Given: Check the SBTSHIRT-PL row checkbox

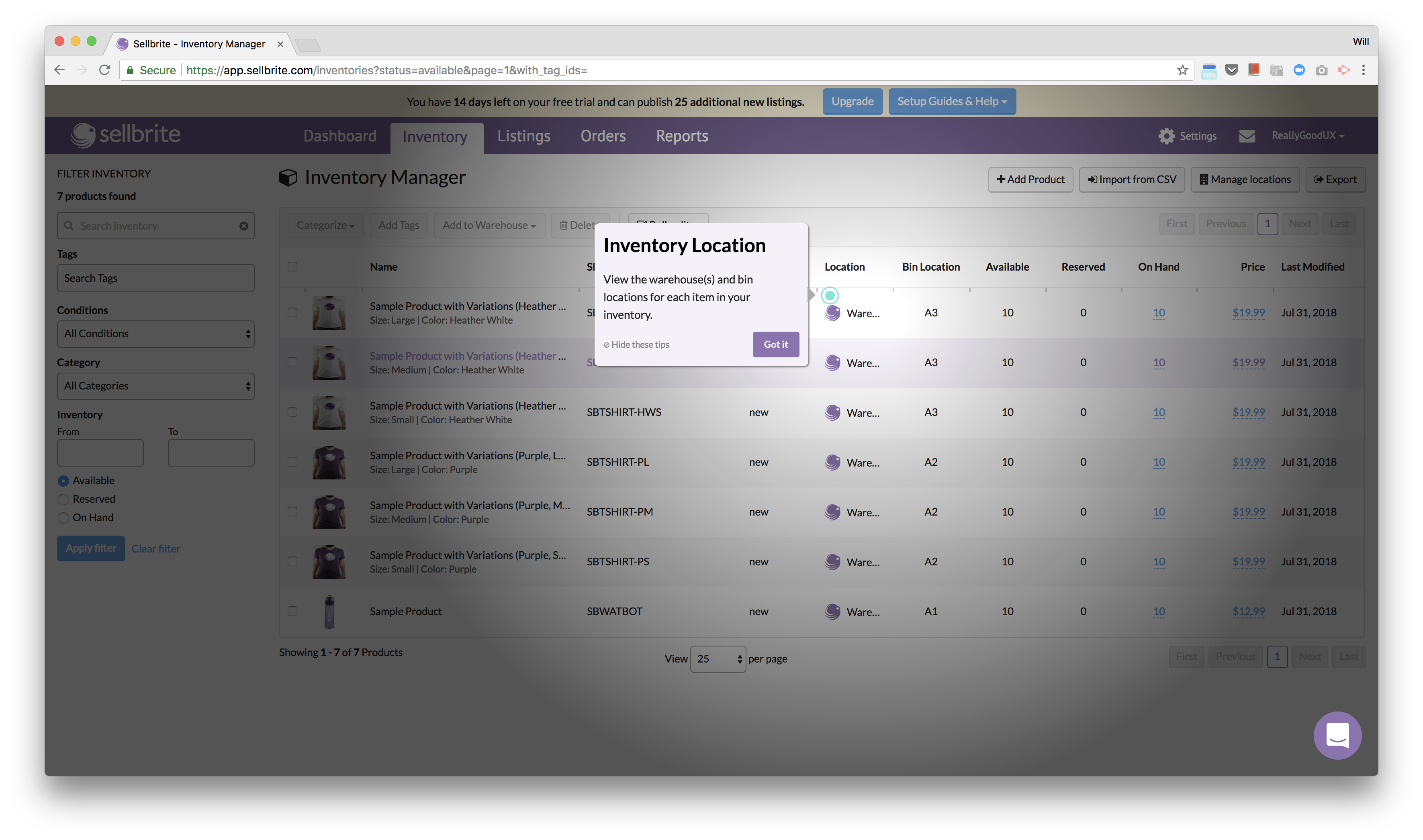Looking at the screenshot, I should (292, 462).
